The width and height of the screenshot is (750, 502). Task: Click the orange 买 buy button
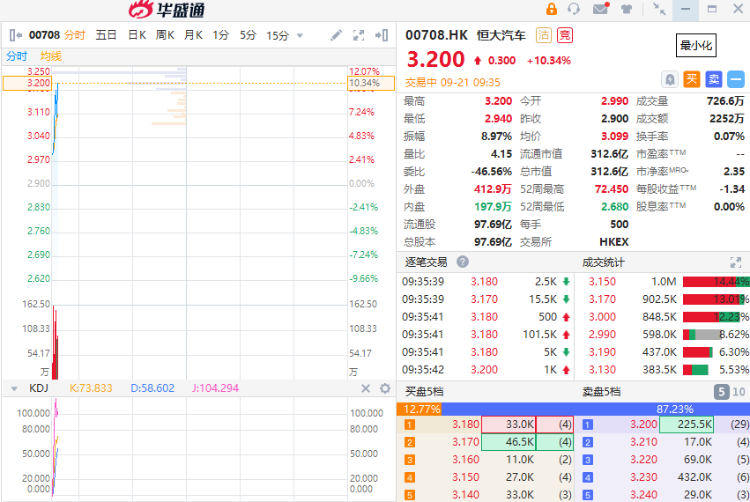coord(692,79)
